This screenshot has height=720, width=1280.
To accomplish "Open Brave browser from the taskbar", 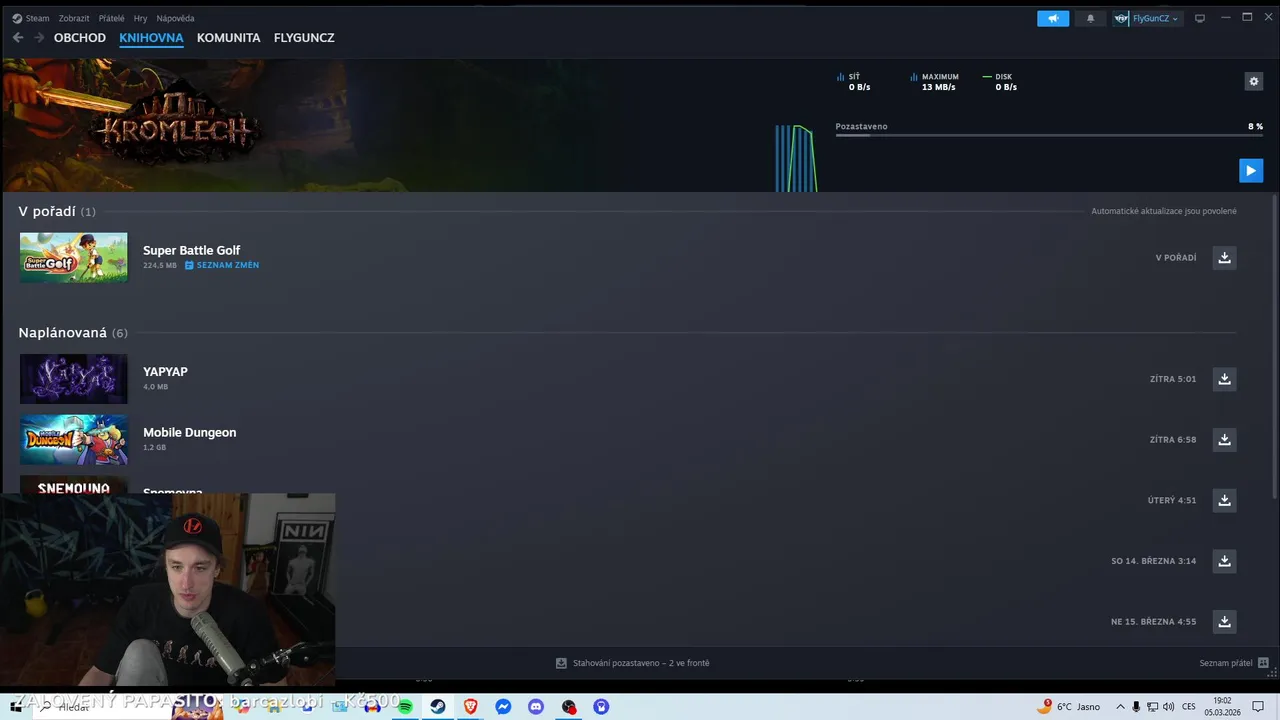I will tap(471, 707).
